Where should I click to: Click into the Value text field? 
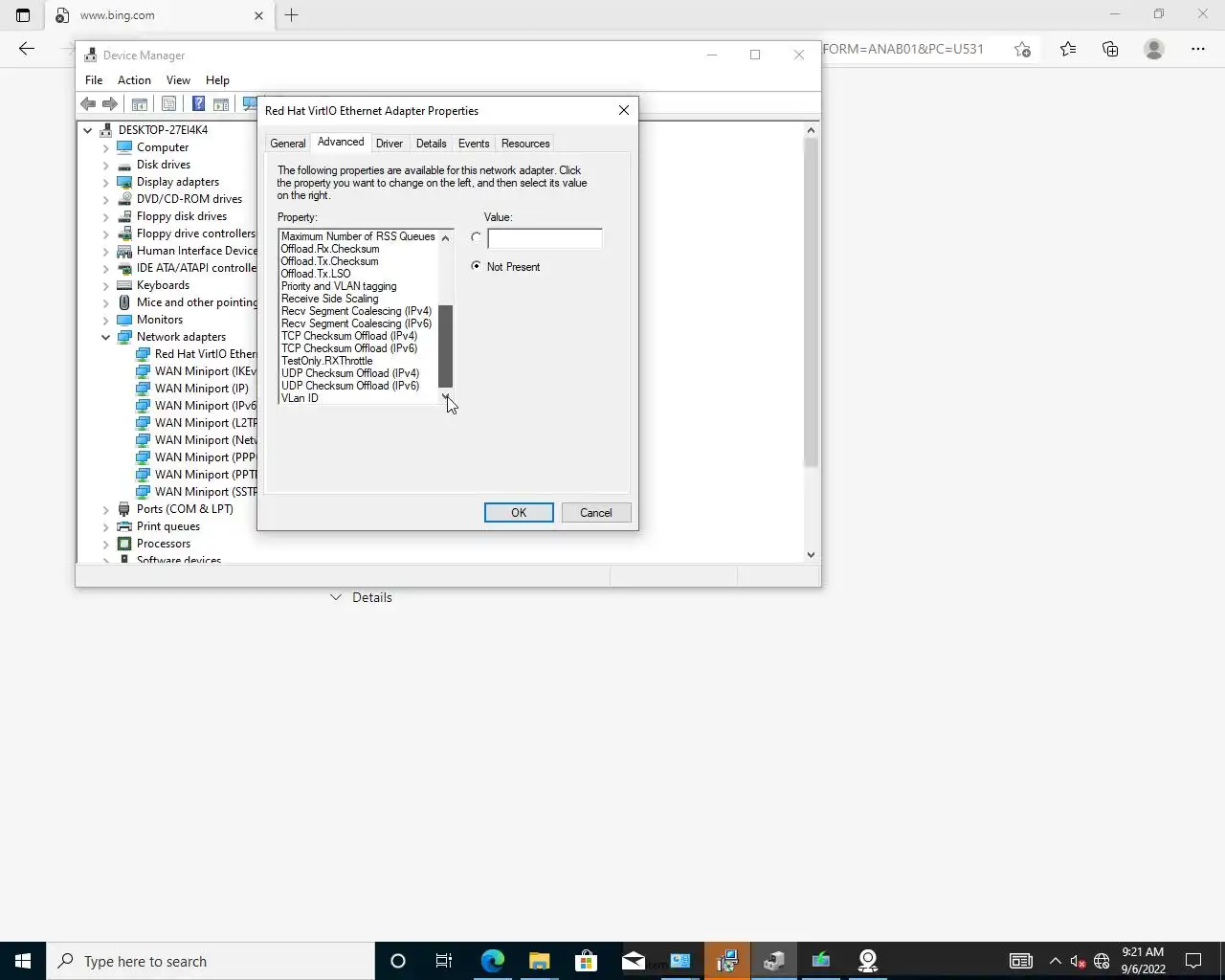pos(545,238)
